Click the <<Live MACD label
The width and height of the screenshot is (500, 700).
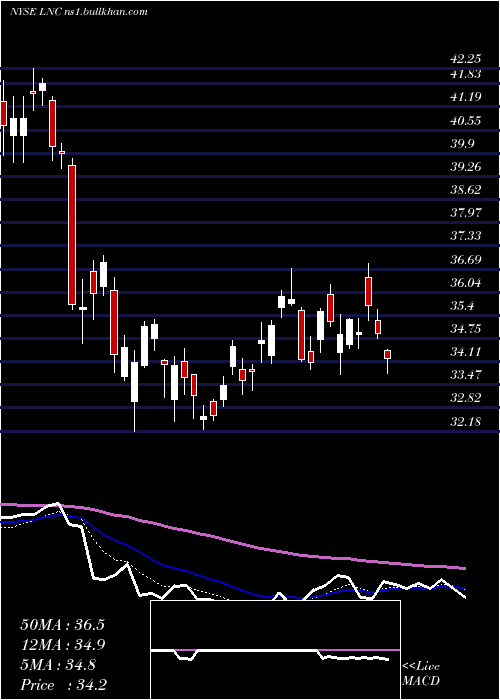(421, 674)
